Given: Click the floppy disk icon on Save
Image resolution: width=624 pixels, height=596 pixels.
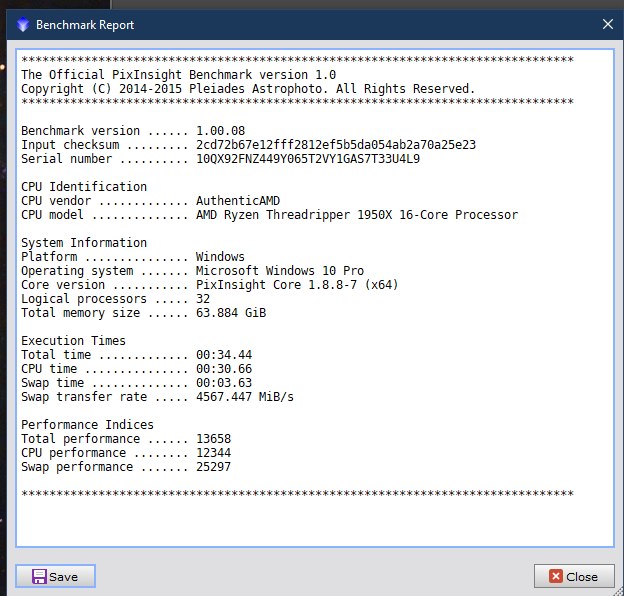Looking at the screenshot, I should point(39,577).
